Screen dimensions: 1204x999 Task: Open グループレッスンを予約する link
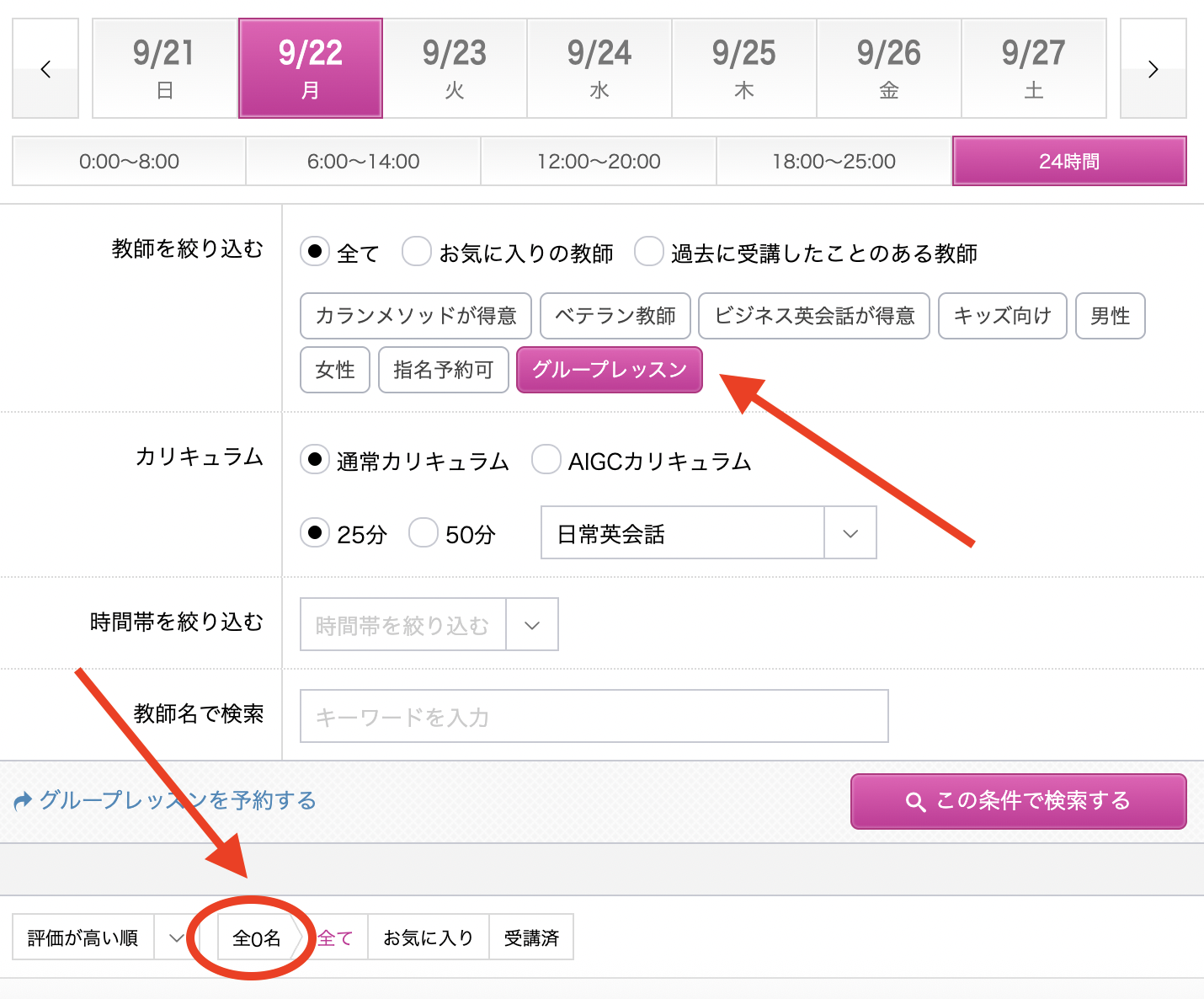pos(165,800)
